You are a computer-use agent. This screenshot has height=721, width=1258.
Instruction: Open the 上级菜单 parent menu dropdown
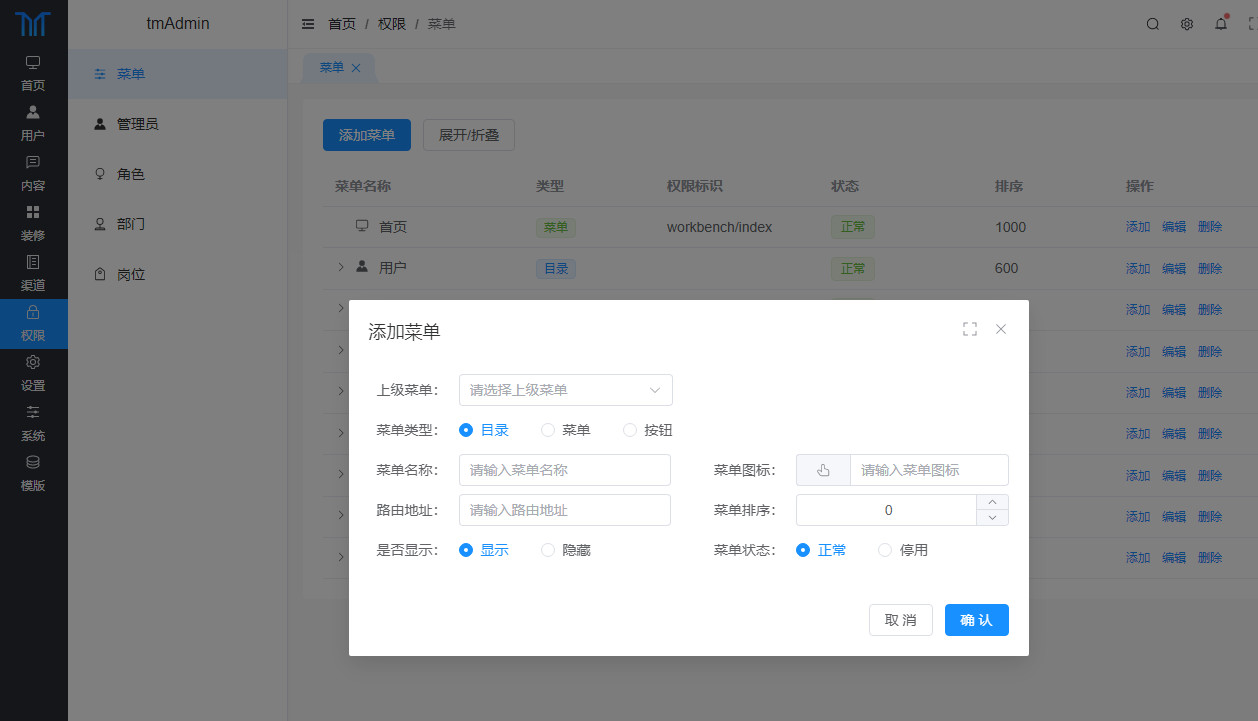pyautogui.click(x=565, y=390)
